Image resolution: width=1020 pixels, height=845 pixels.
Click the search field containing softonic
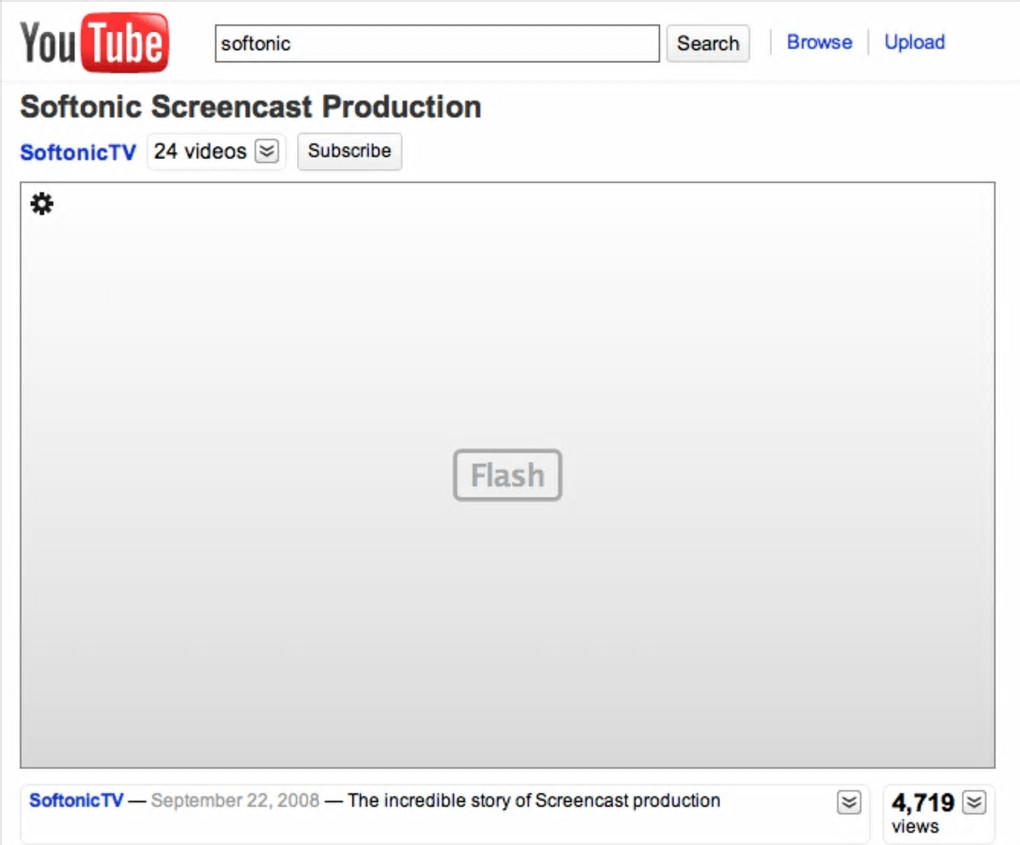coord(437,44)
